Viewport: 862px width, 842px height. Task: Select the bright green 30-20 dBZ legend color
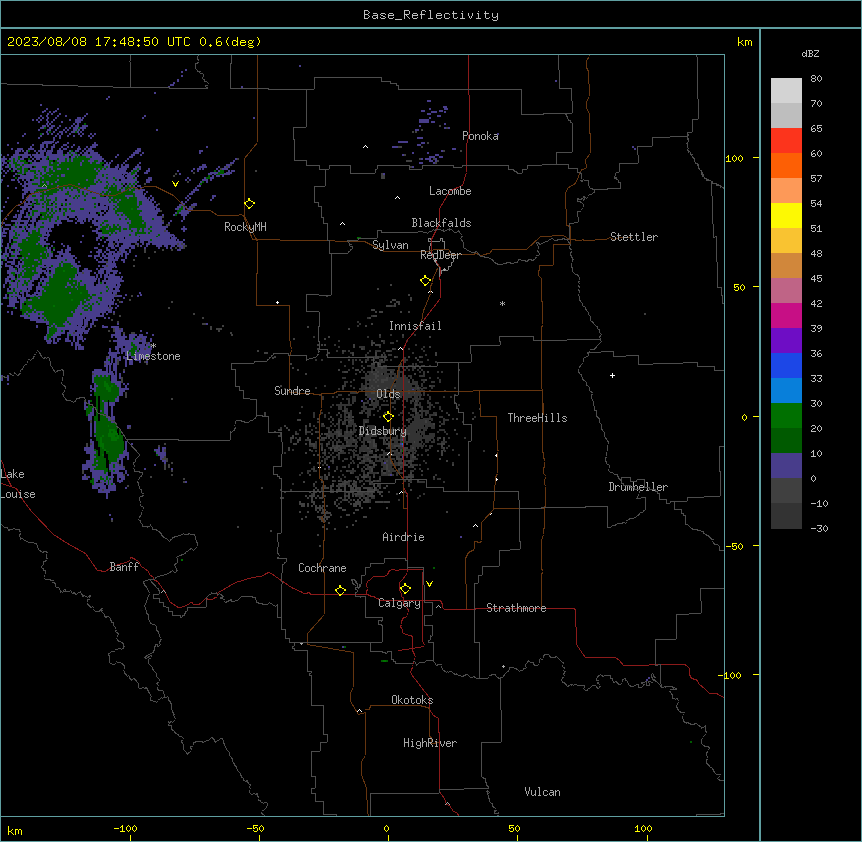(x=786, y=416)
